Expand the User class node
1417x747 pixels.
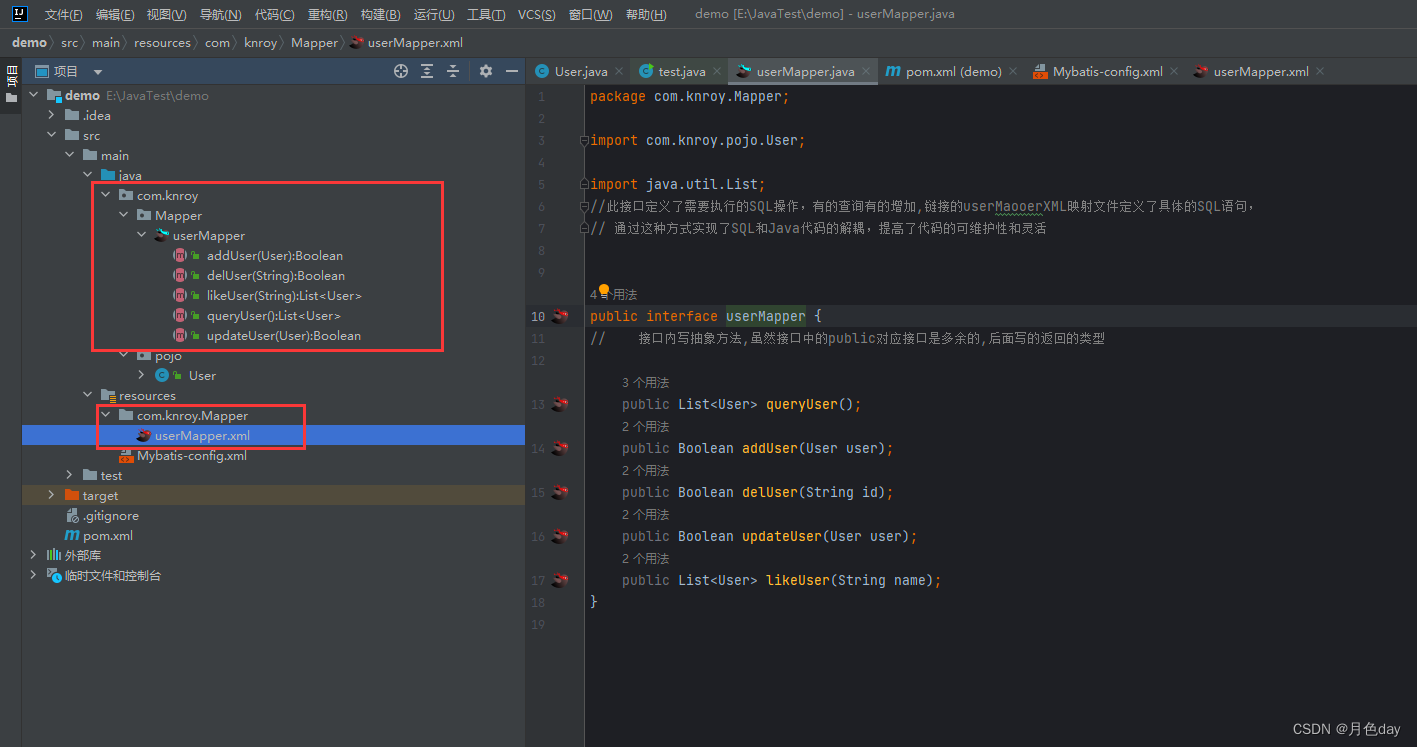[x=142, y=375]
